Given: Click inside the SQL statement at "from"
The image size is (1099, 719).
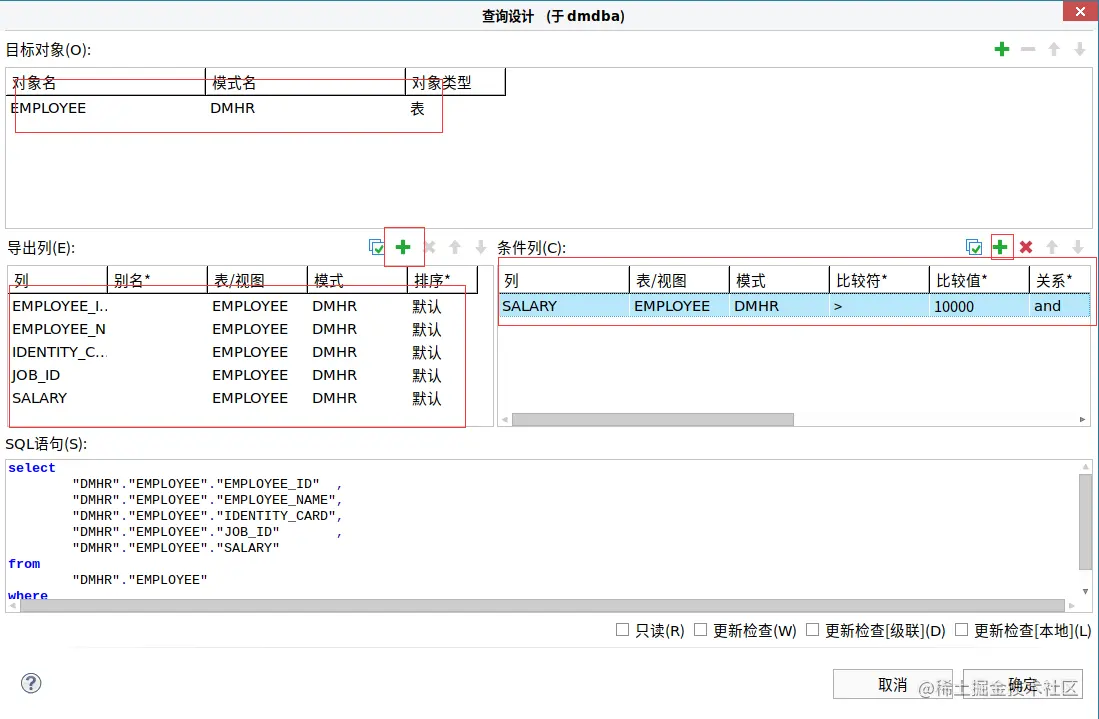Looking at the screenshot, I should (x=24, y=563).
